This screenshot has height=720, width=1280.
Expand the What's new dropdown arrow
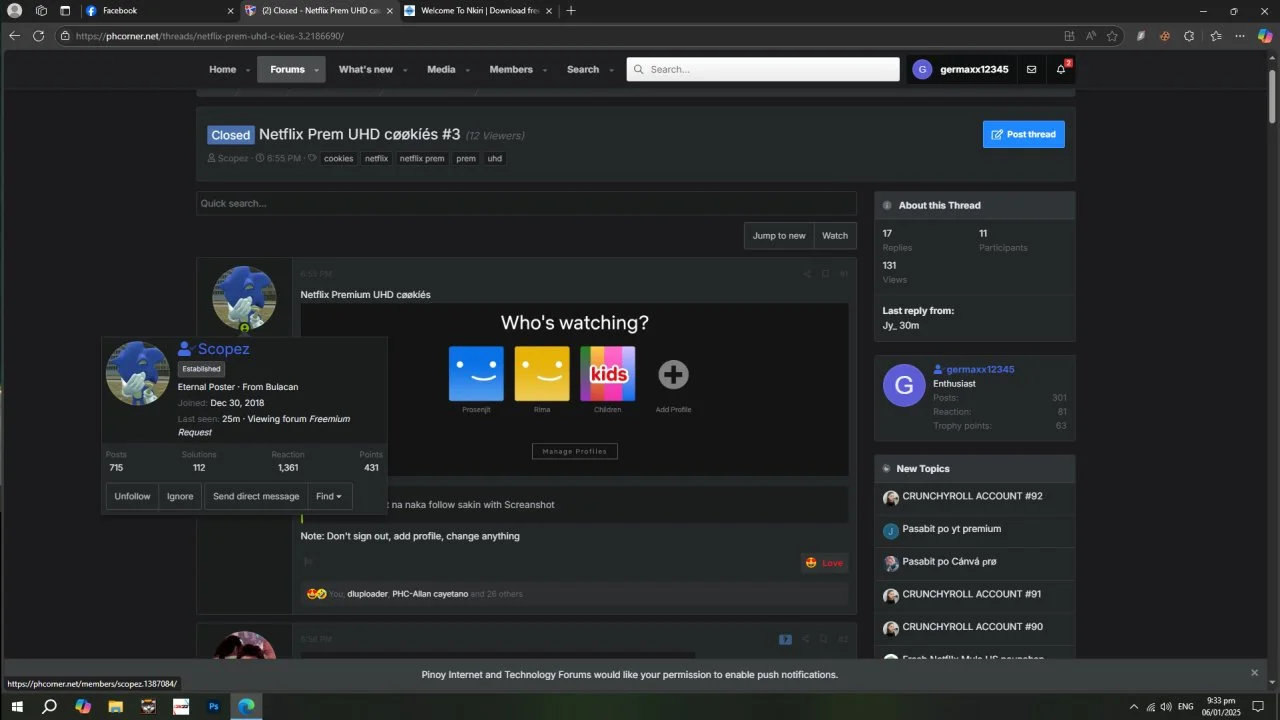(405, 70)
